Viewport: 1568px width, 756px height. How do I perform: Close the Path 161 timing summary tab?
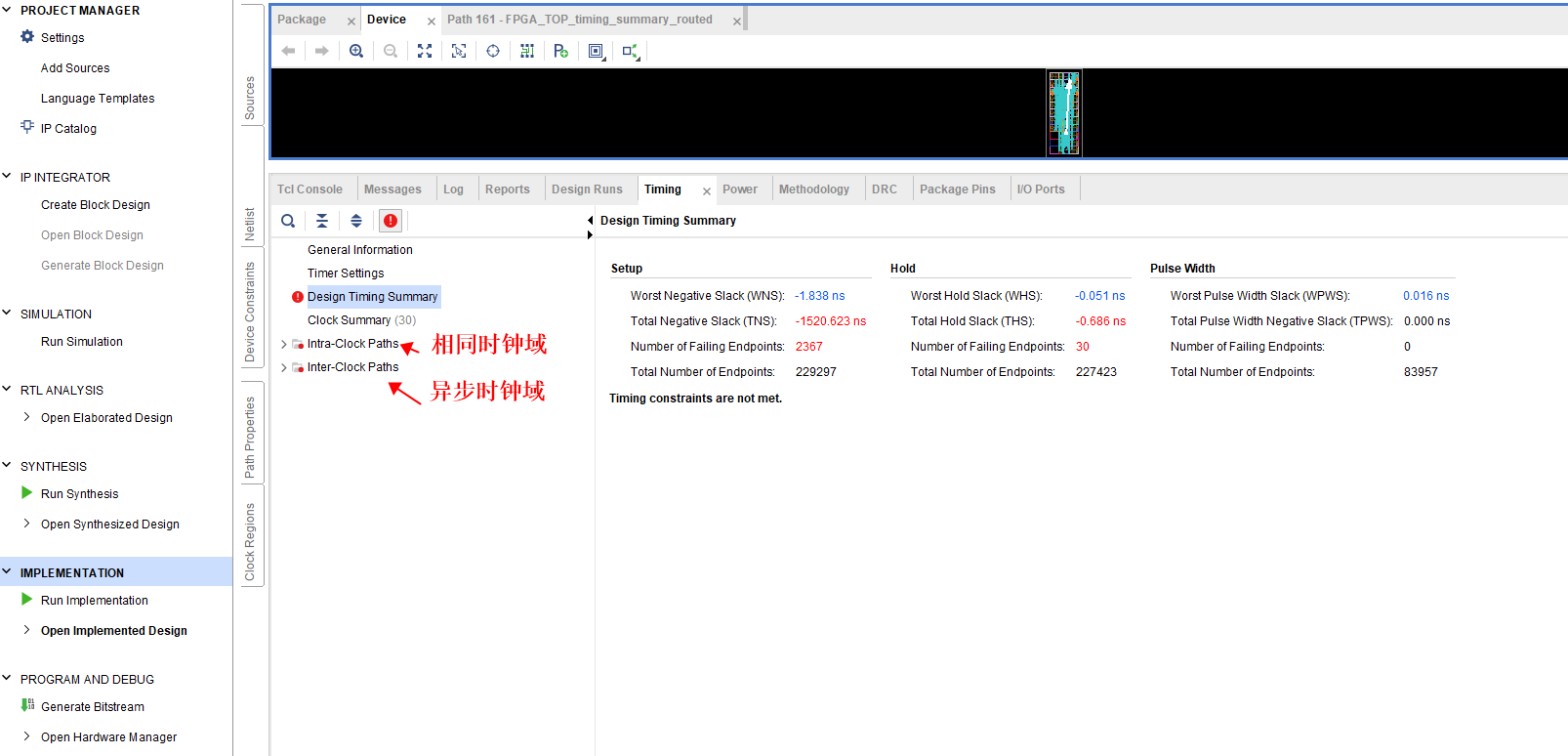pos(737,21)
